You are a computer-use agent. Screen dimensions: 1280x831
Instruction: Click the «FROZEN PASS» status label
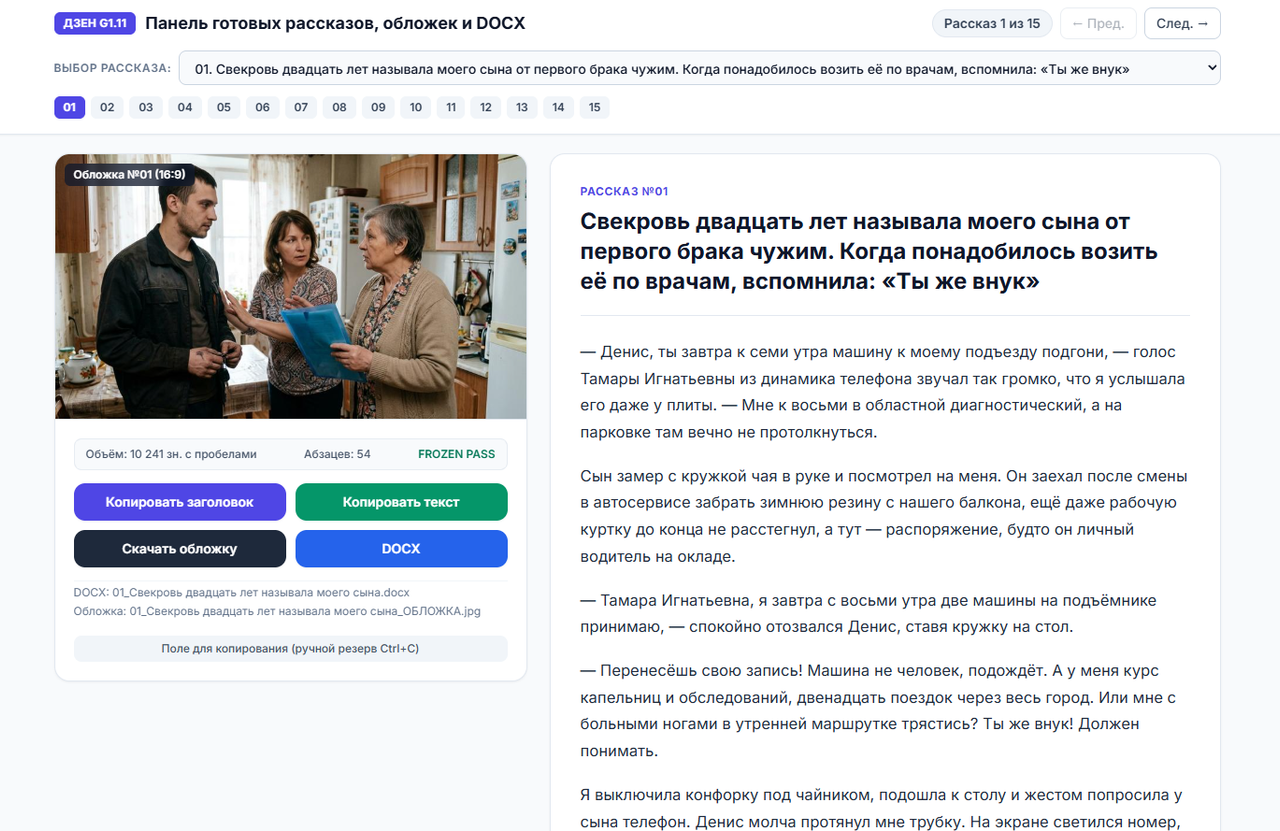pos(456,454)
